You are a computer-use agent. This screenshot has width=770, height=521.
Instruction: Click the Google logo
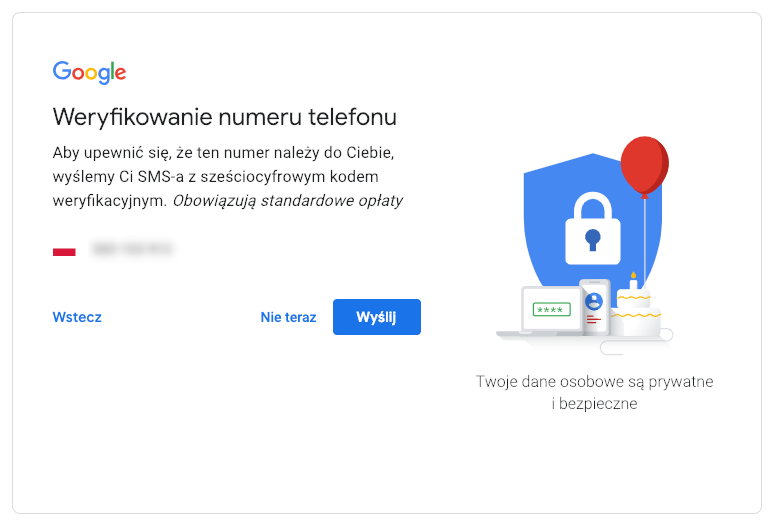[89, 72]
